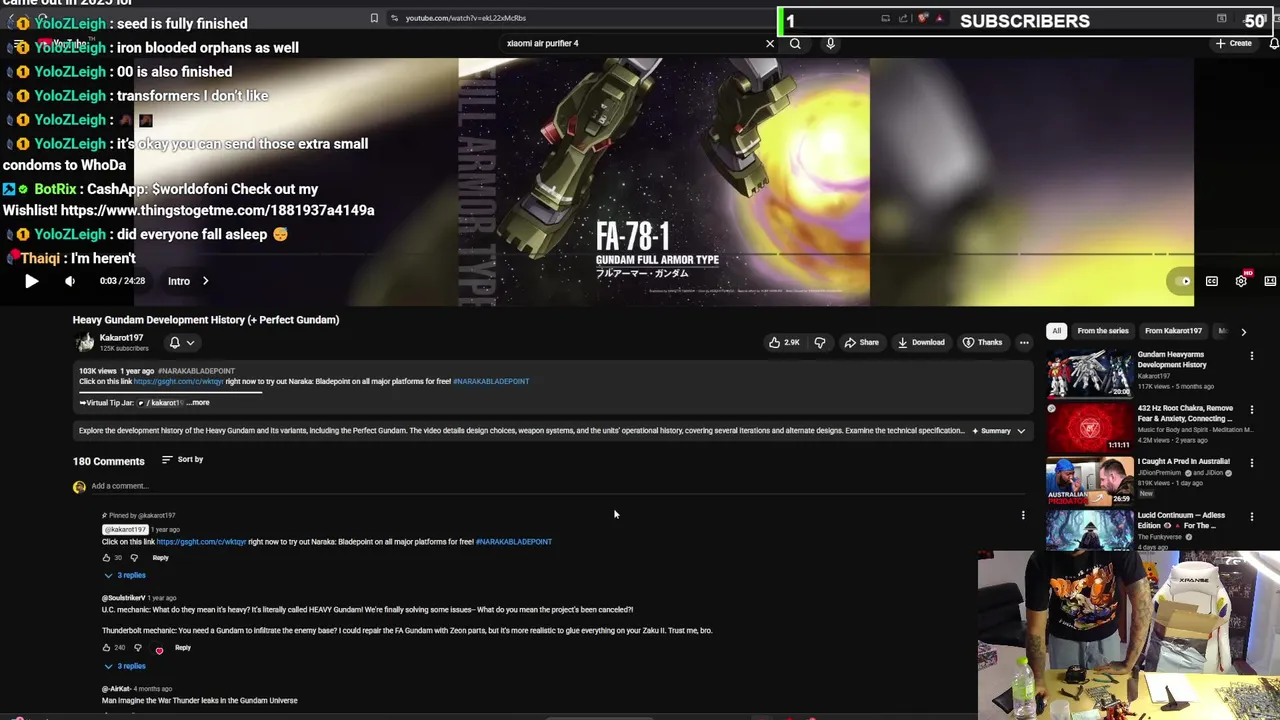This screenshot has width=1280, height=720.
Task: Open the Sort by comments dropdown
Action: click(x=183, y=459)
